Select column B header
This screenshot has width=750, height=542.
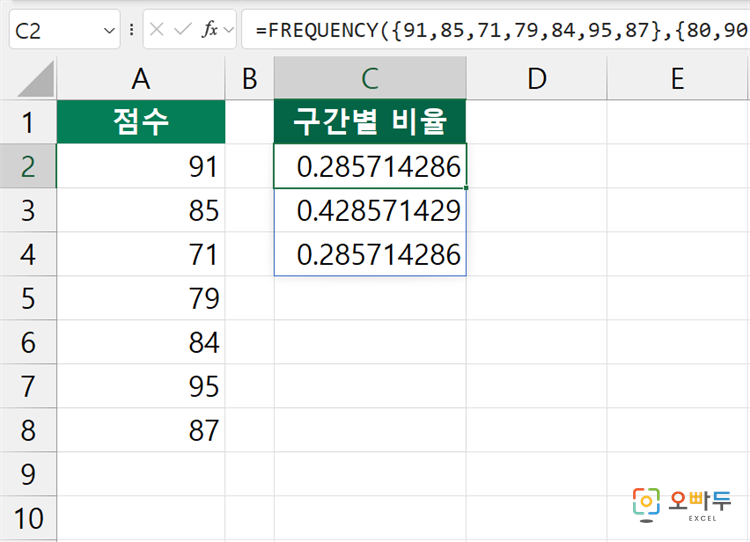point(250,78)
